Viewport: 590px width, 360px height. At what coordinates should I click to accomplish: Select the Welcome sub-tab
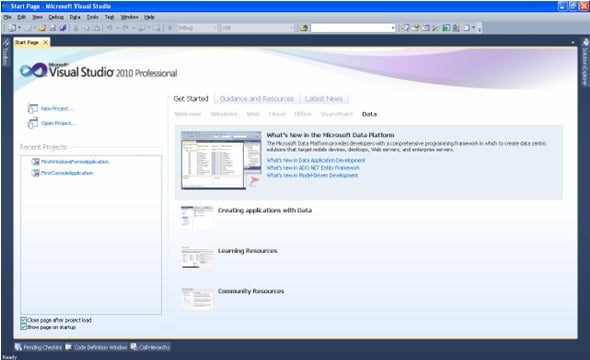point(188,114)
